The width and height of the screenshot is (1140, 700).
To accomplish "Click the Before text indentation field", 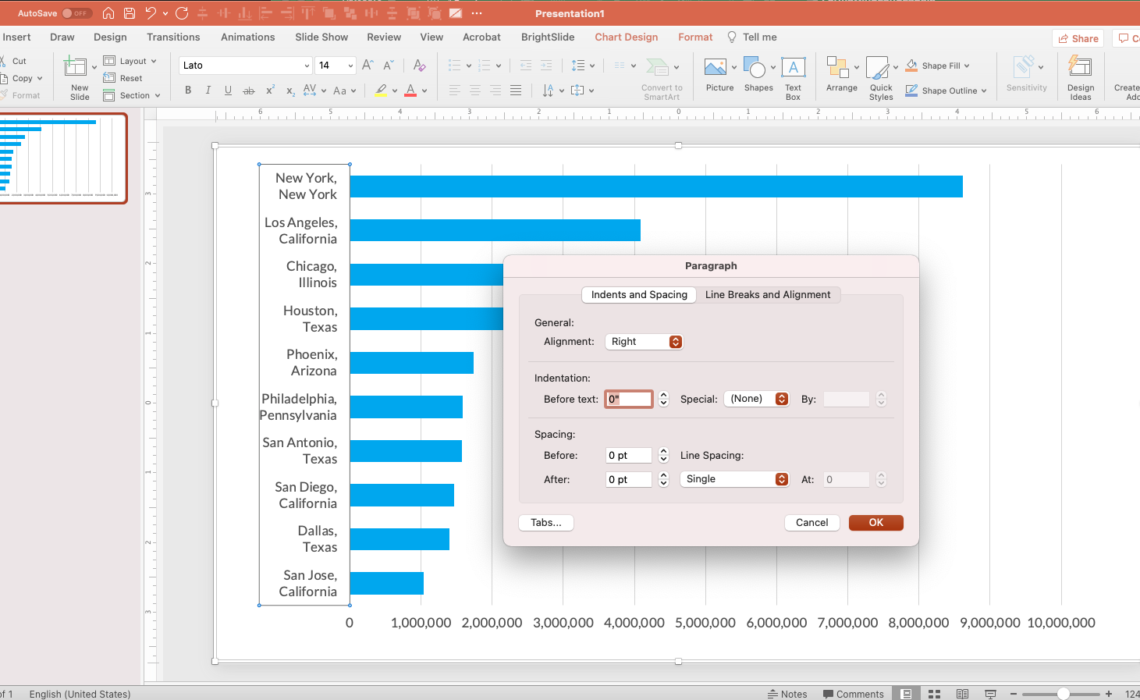I will point(628,399).
